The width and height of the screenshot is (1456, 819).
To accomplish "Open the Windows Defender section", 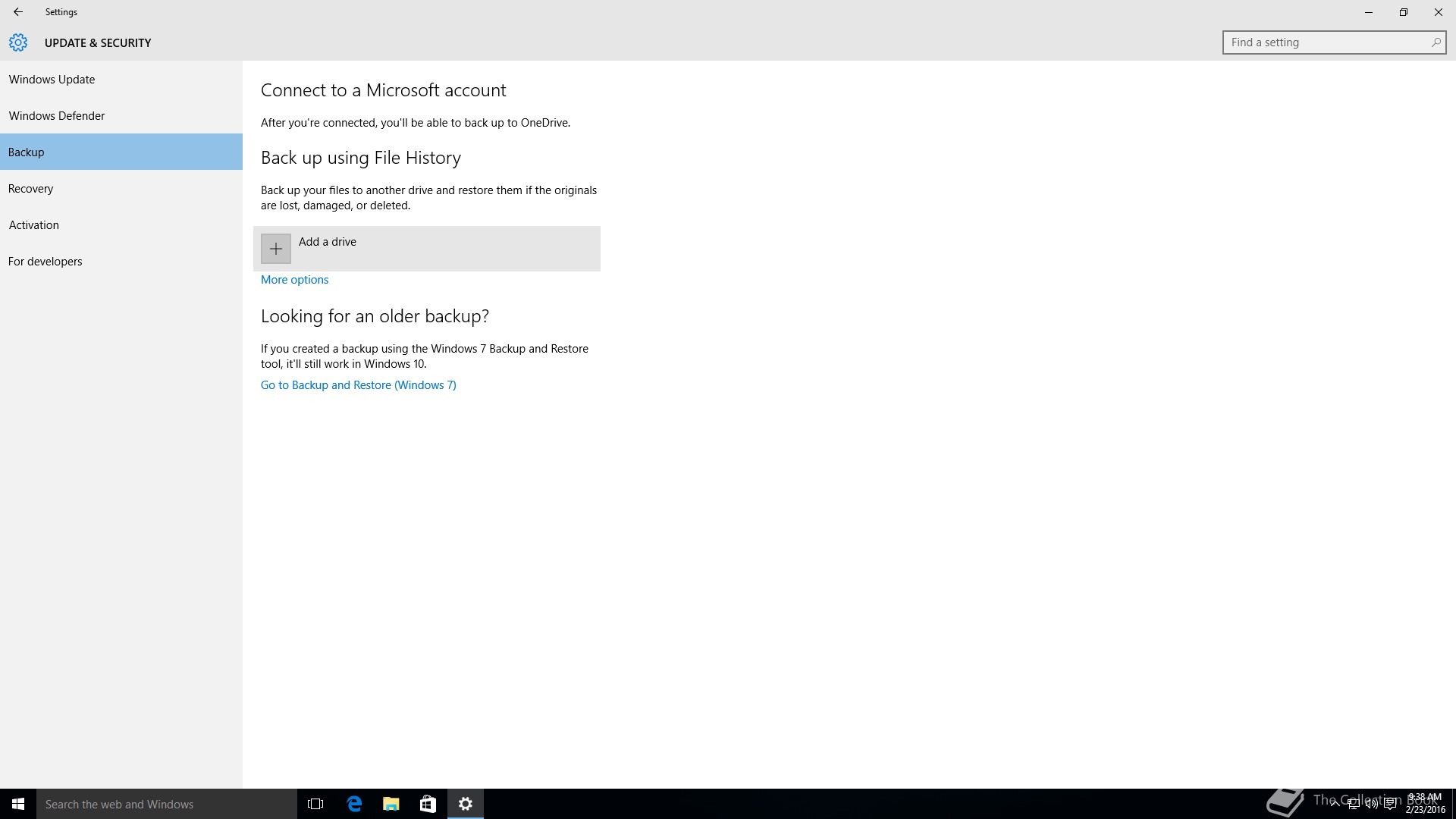I will pyautogui.click(x=57, y=116).
